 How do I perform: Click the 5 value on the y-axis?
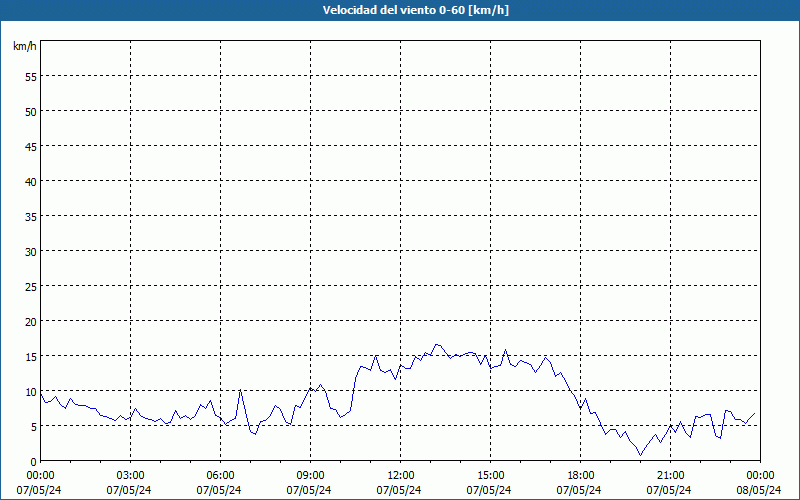click(x=34, y=427)
